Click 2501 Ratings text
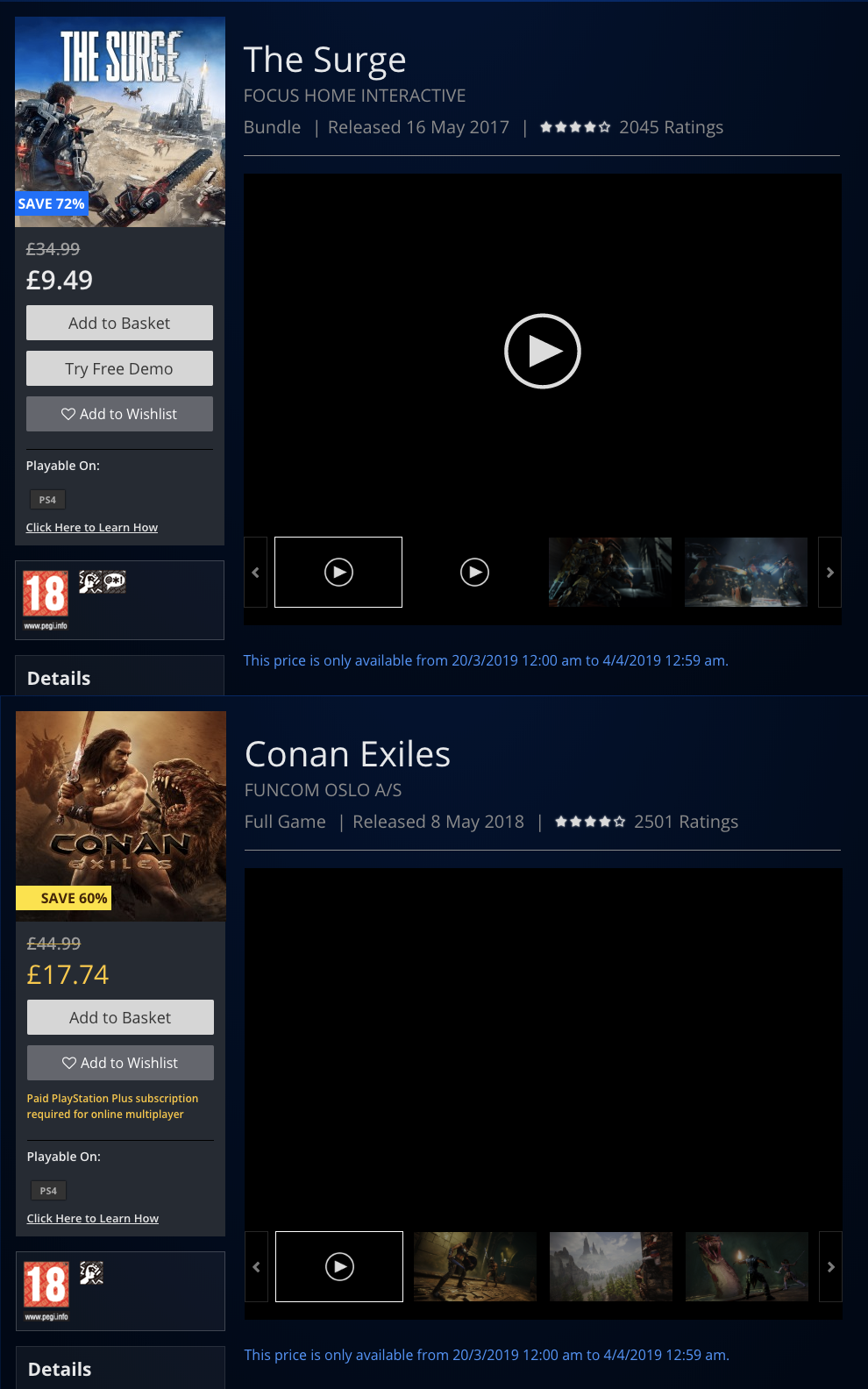Viewport: 868px width, 1389px height. click(687, 822)
